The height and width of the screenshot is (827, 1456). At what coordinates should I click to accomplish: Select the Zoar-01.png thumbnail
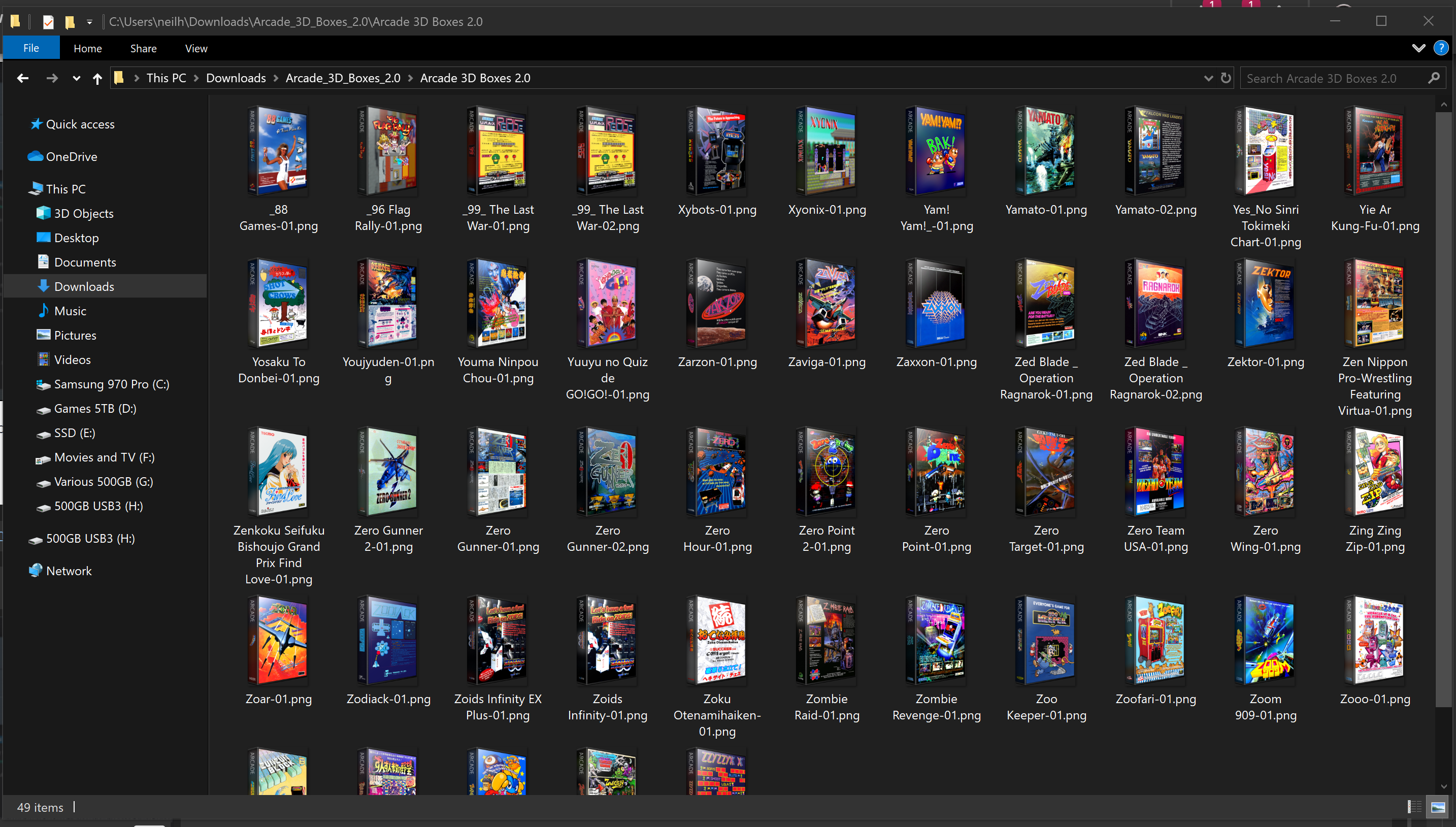point(278,641)
